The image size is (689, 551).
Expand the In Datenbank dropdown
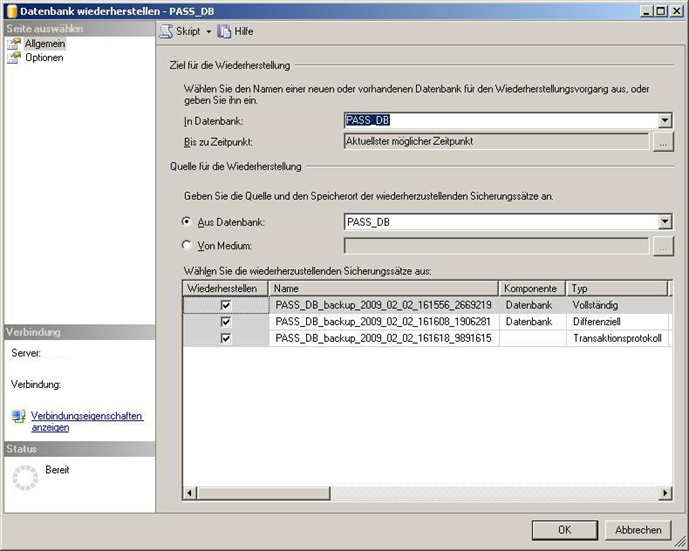click(x=665, y=121)
